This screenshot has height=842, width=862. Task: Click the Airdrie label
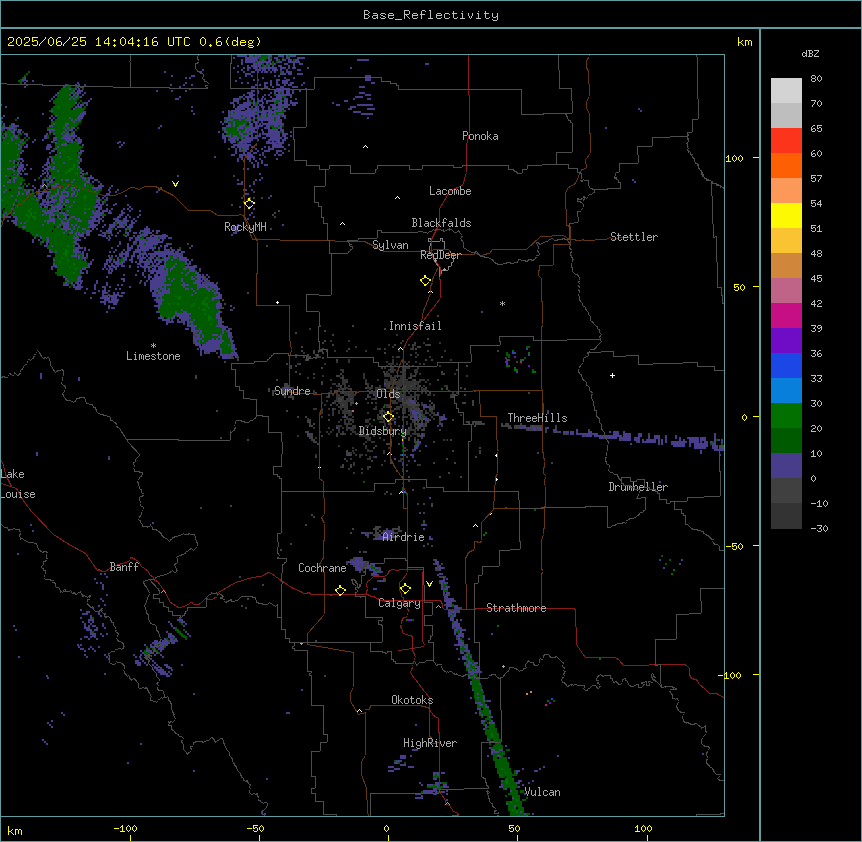click(x=403, y=537)
